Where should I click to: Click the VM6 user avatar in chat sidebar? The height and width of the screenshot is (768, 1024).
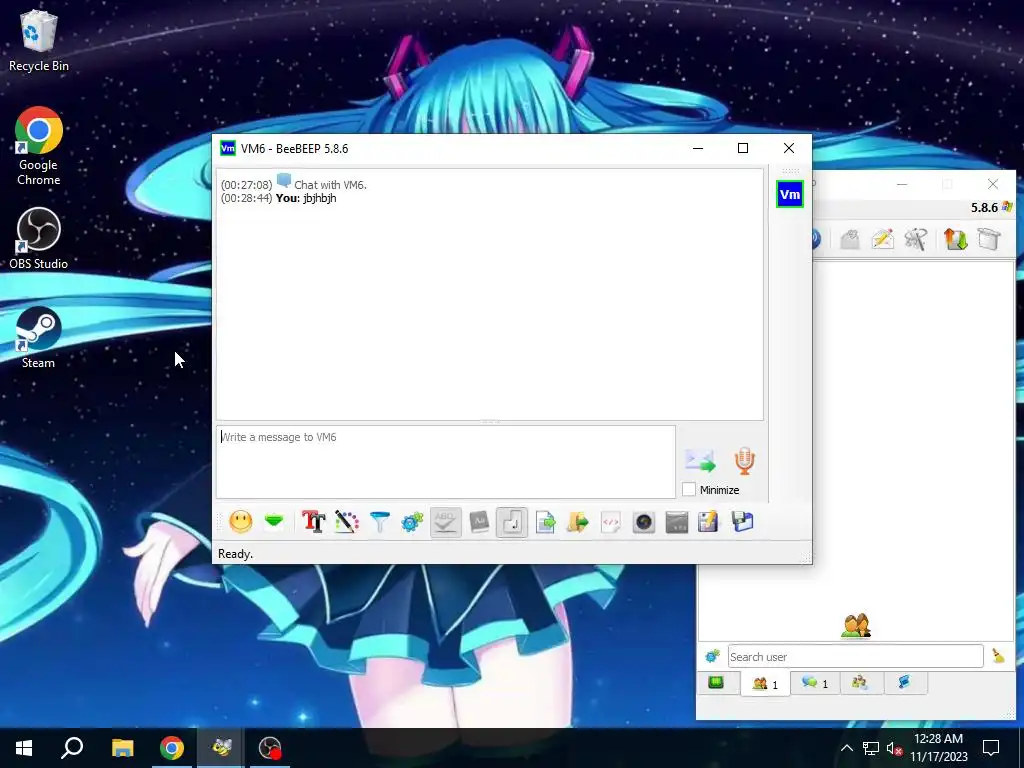[x=790, y=195]
